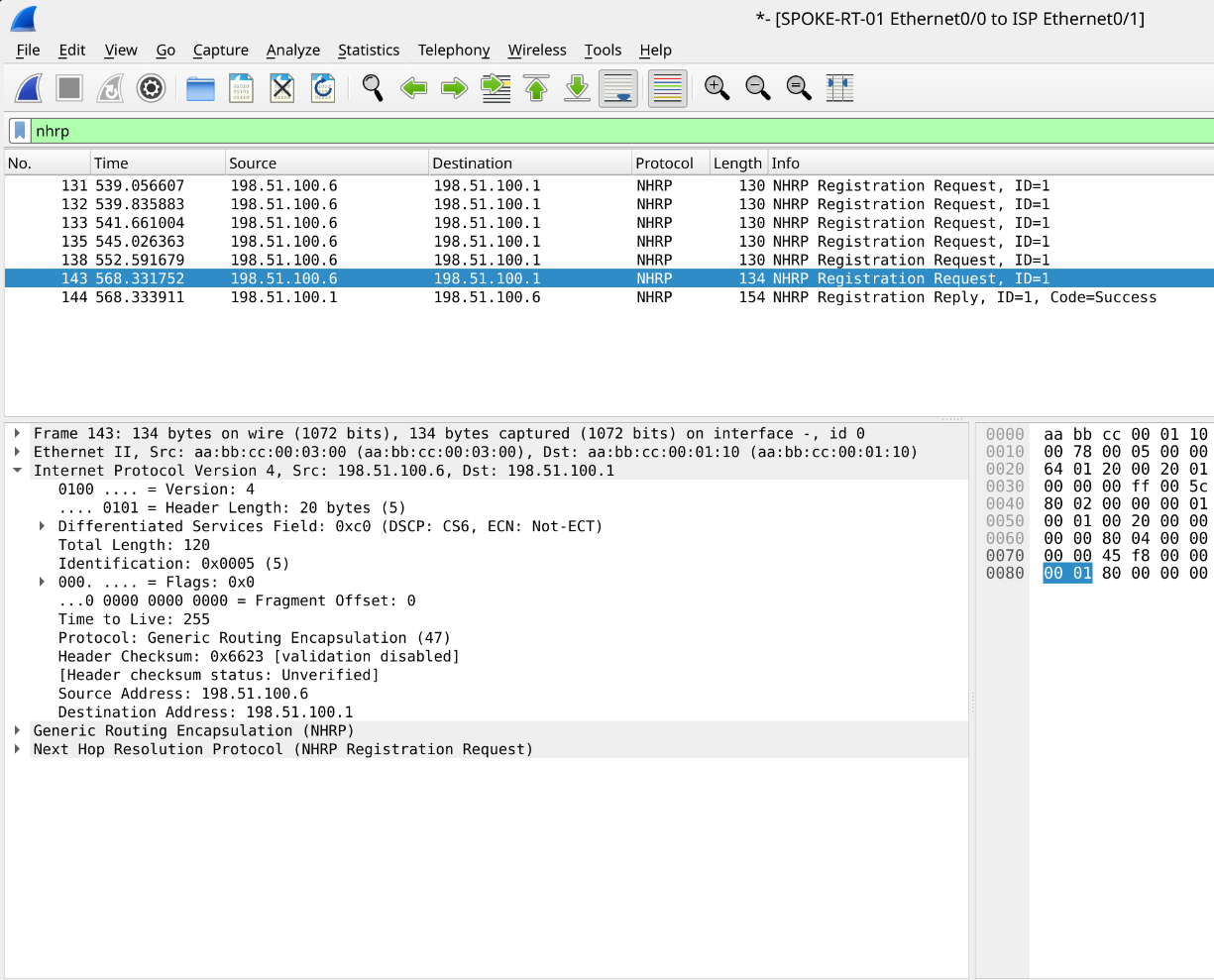Select packet number 131
This screenshot has width=1214, height=980.
click(x=609, y=185)
